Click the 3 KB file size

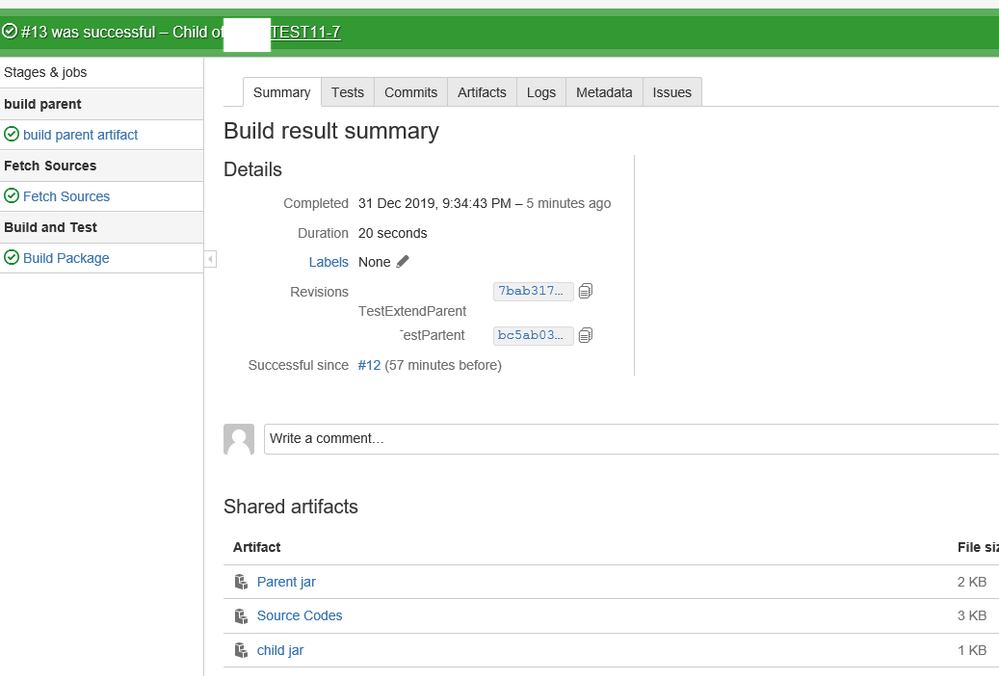click(972, 615)
